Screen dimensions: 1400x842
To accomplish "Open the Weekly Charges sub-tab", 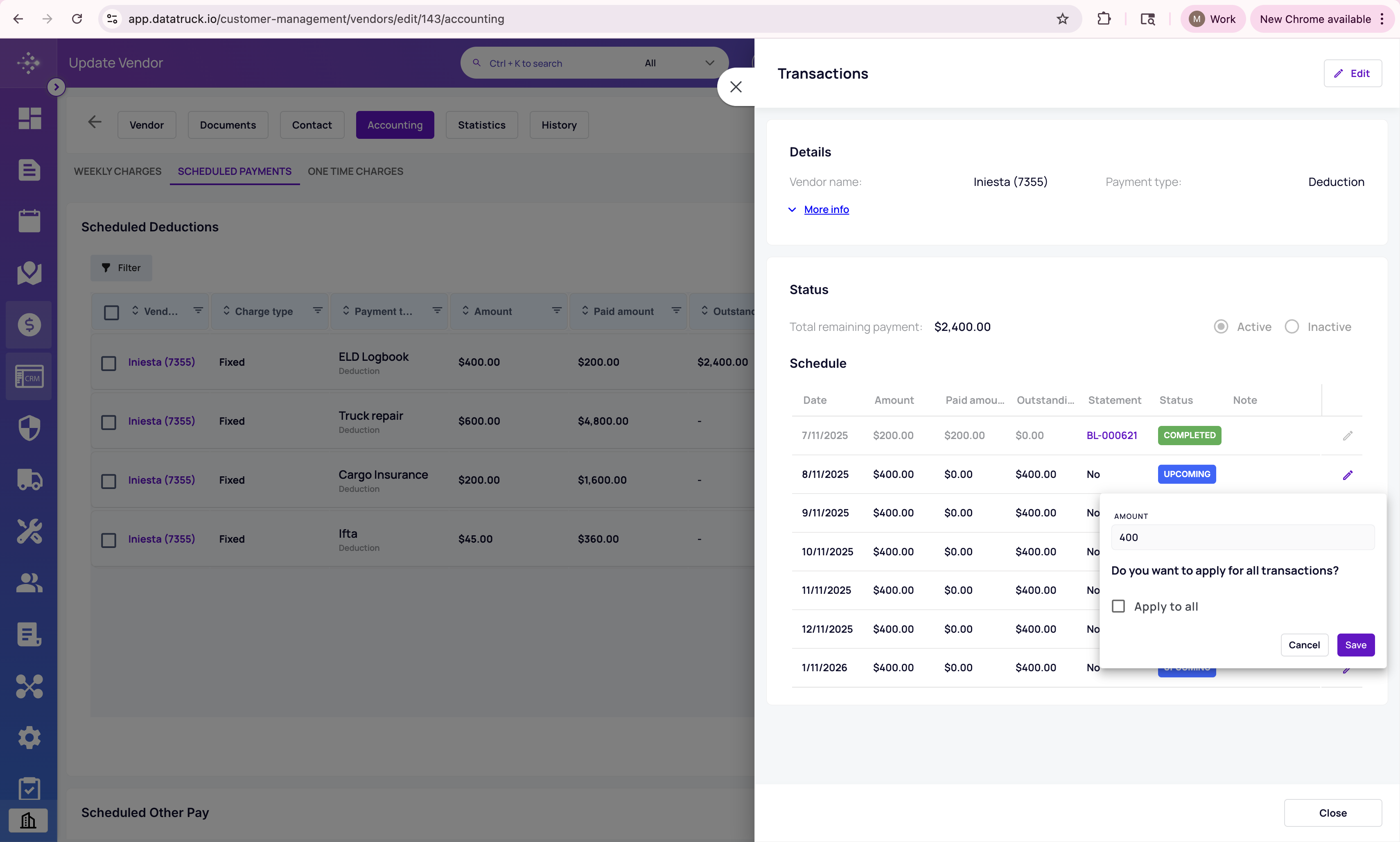I will pos(118,171).
